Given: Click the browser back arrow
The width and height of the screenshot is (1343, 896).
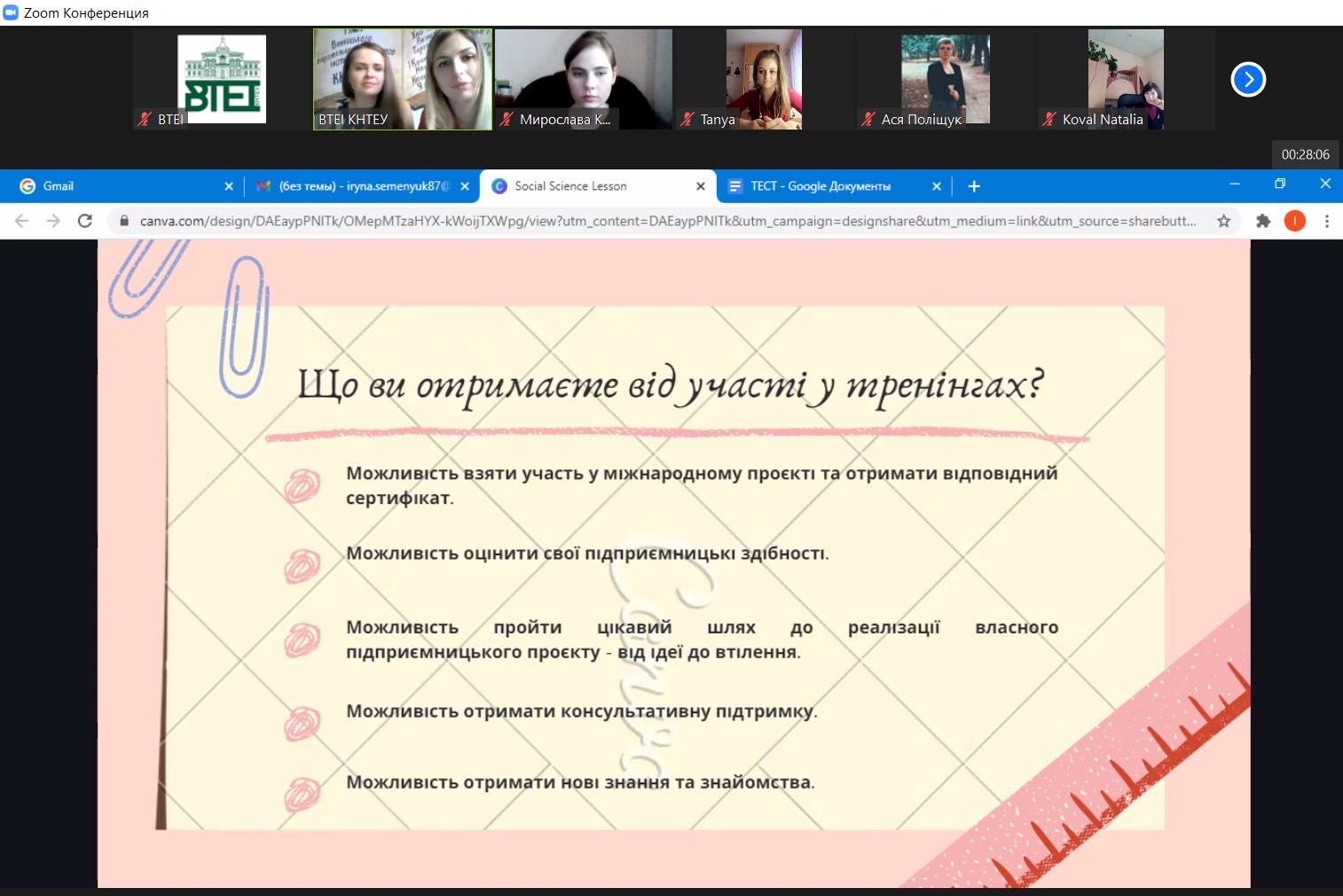Looking at the screenshot, I should (x=22, y=221).
